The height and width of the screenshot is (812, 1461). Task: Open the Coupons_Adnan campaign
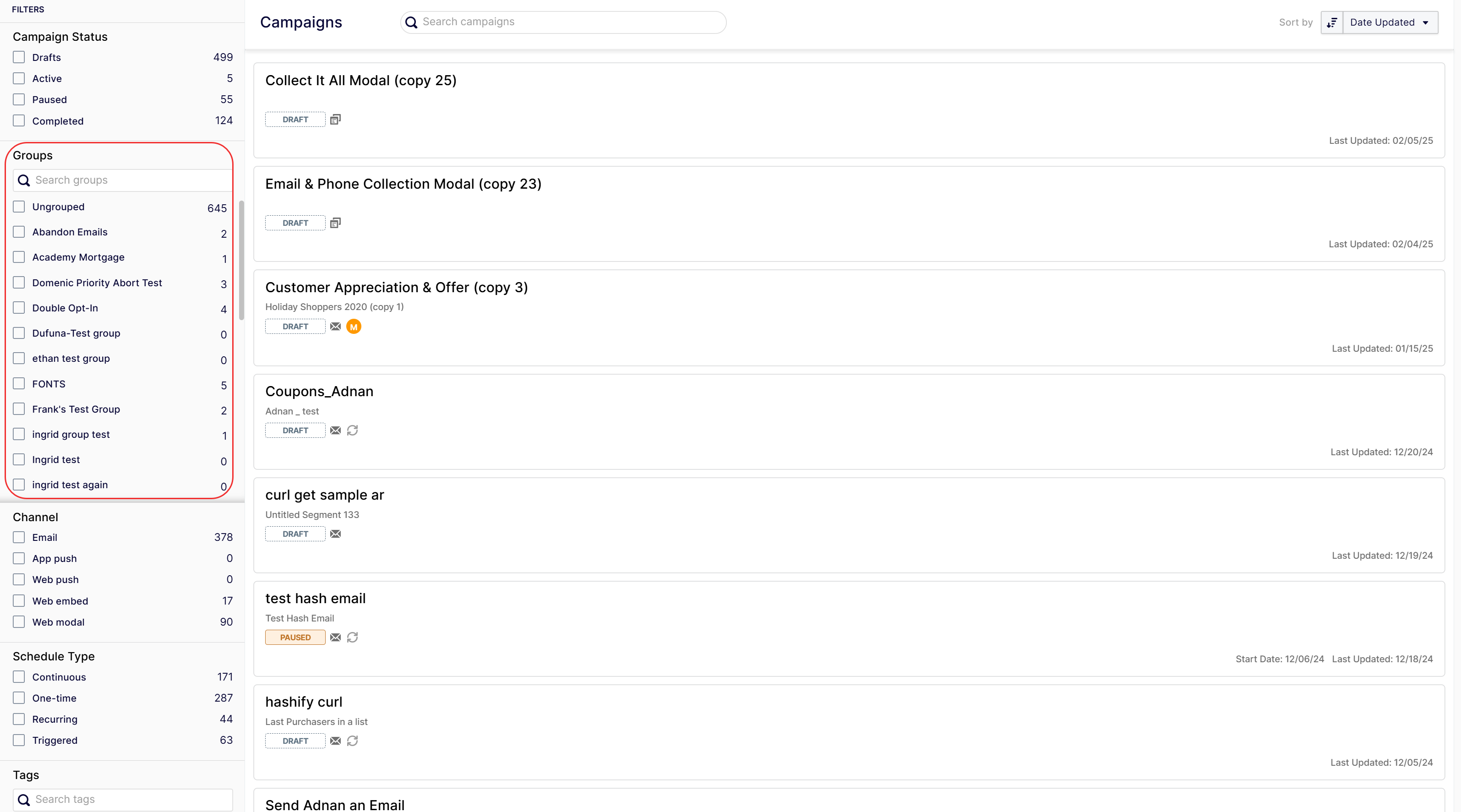point(319,391)
